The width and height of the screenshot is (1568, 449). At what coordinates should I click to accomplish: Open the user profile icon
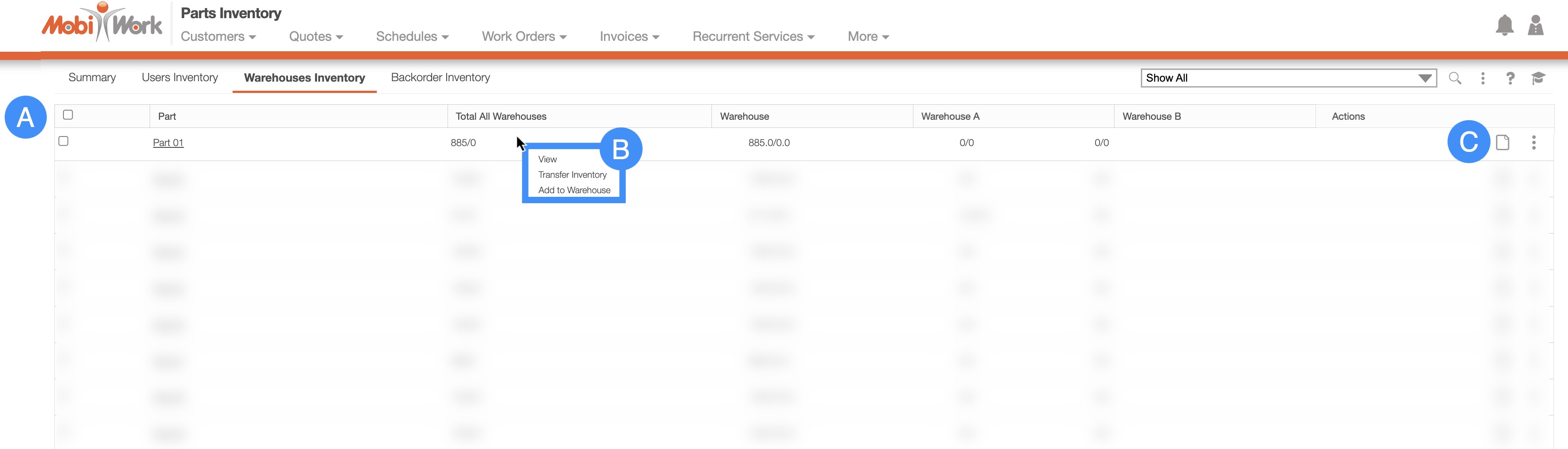point(1535,25)
